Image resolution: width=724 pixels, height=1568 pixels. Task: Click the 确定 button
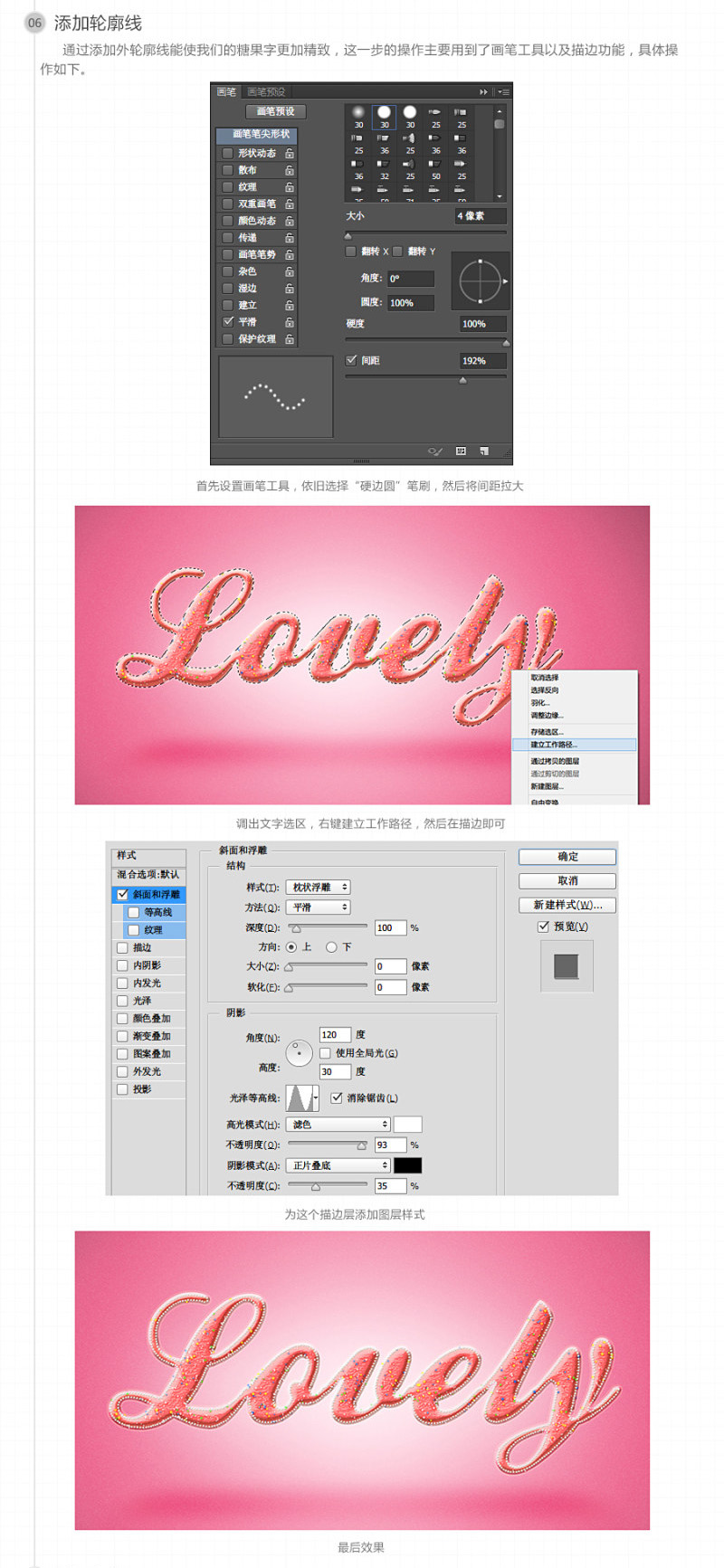pyautogui.click(x=567, y=857)
